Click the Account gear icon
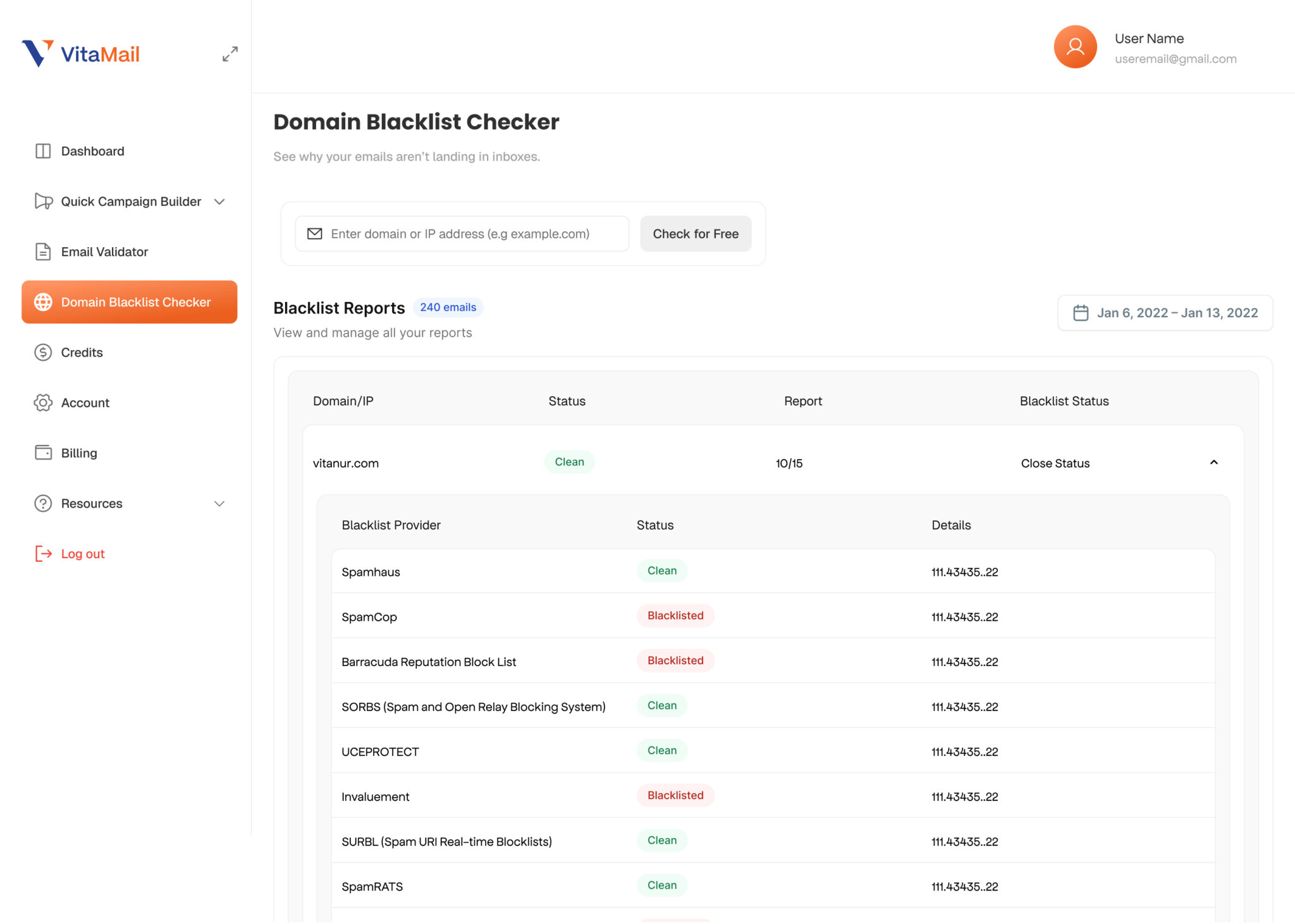This screenshot has width=1295, height=924. (43, 403)
